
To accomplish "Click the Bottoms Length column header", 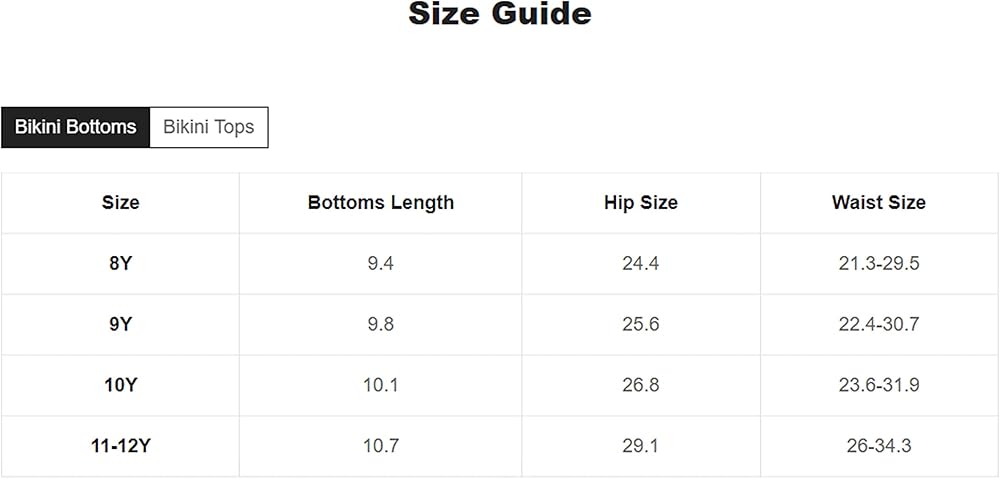I will tap(380, 203).
